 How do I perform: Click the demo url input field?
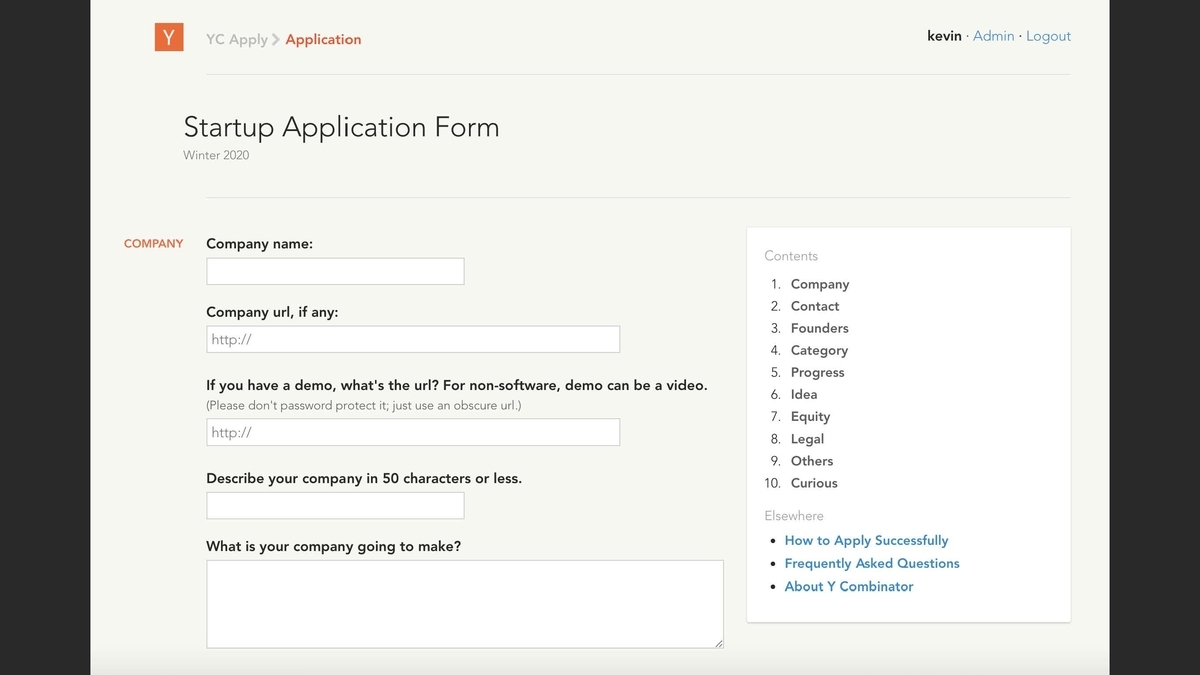(x=413, y=432)
